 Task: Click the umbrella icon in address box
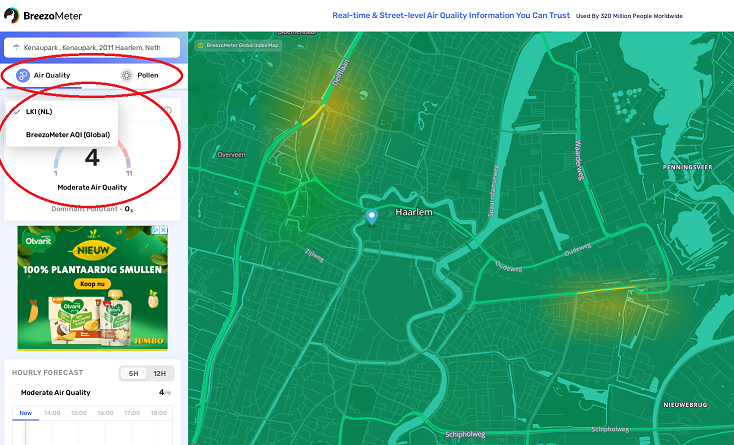16,47
